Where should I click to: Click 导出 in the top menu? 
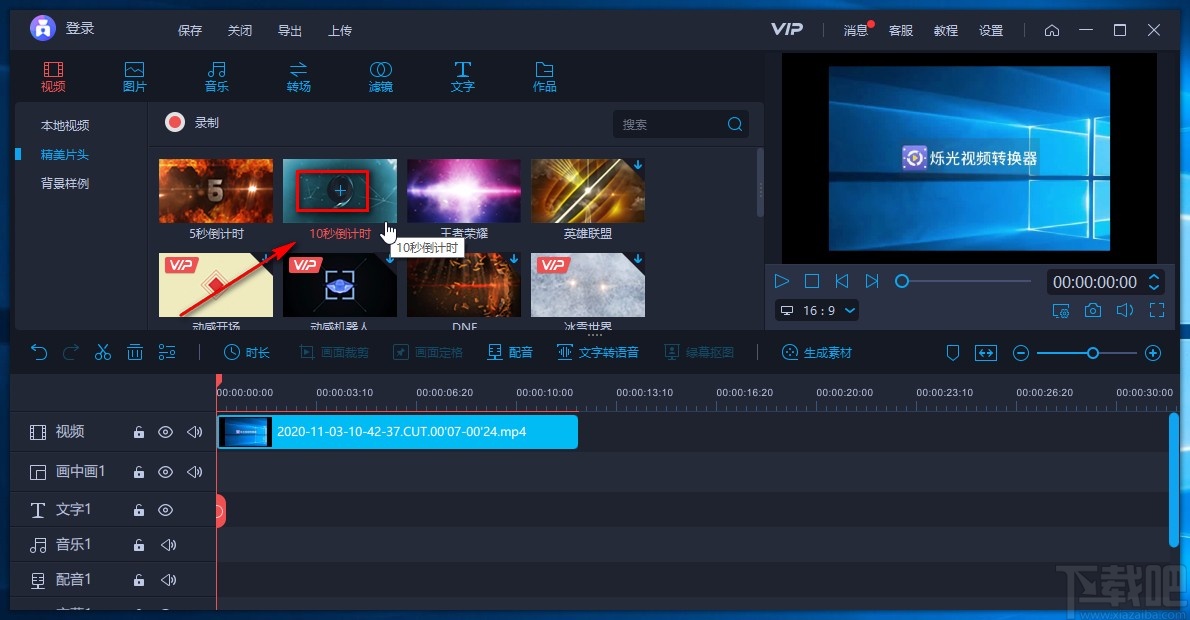coord(289,30)
